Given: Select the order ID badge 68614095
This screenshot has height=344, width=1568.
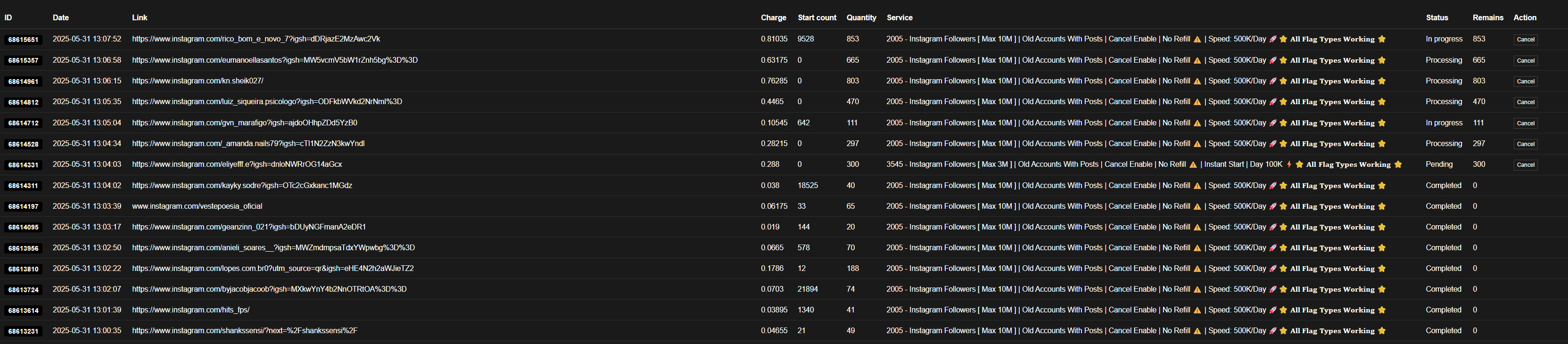Looking at the screenshot, I should click(23, 227).
